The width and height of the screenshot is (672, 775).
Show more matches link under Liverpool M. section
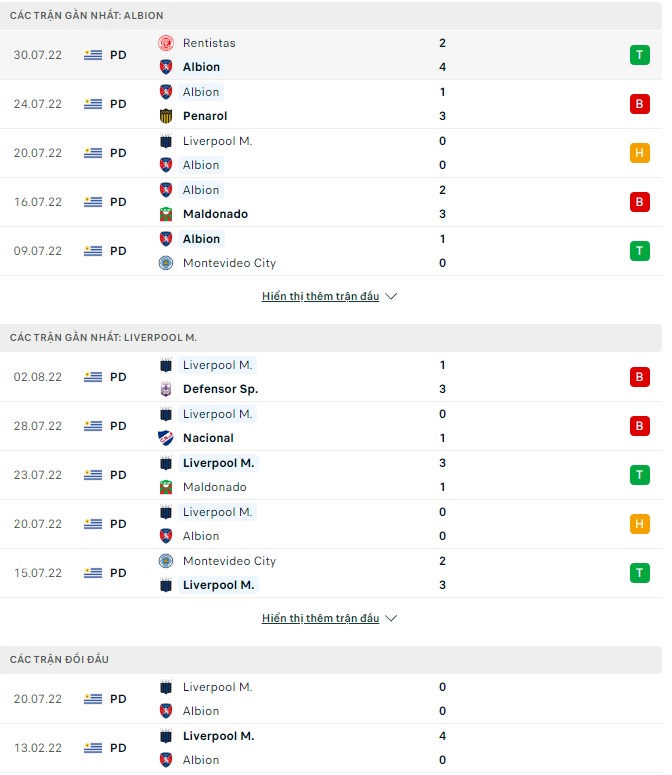click(x=320, y=619)
